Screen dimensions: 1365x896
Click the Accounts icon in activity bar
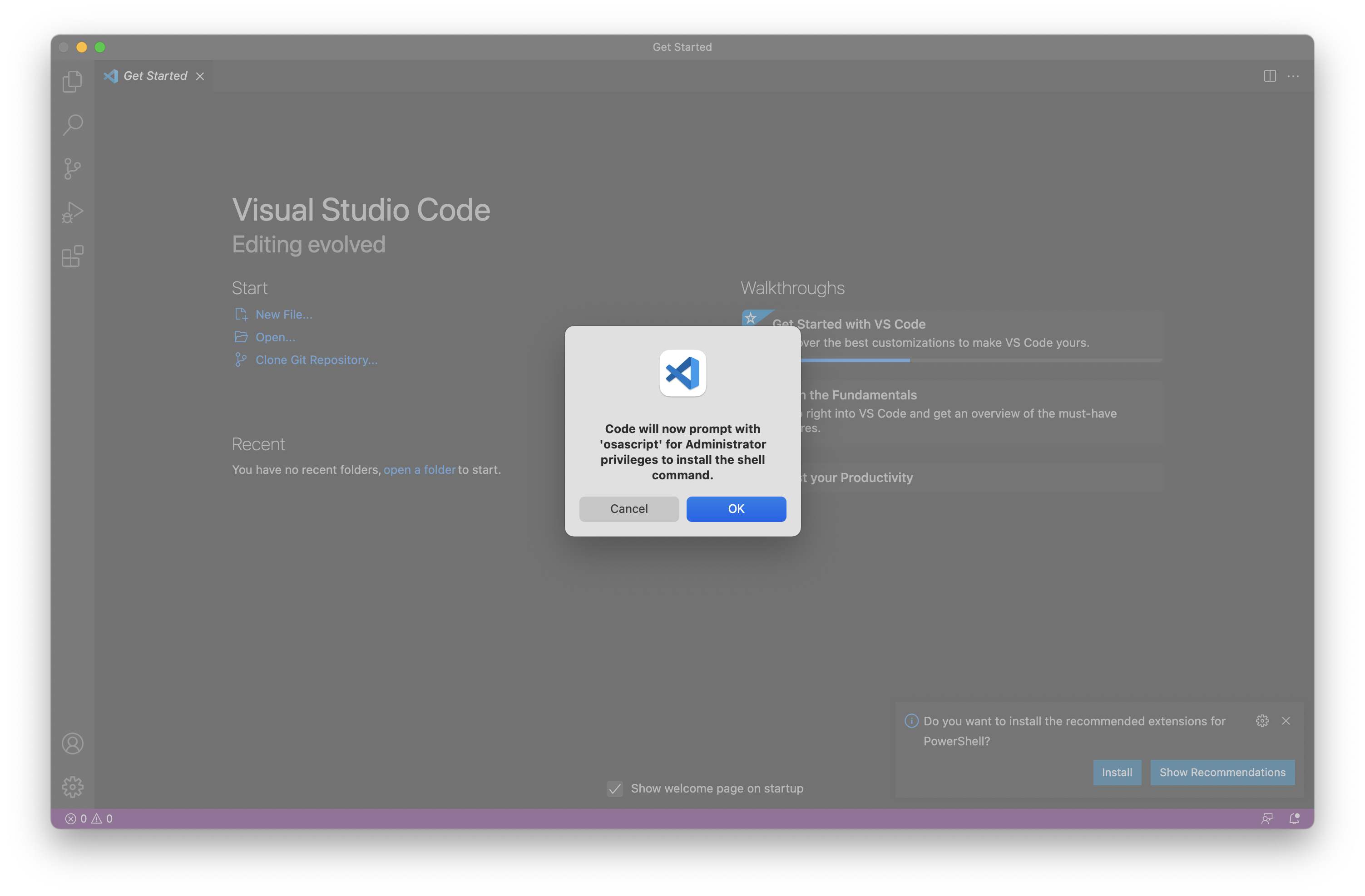(x=72, y=743)
